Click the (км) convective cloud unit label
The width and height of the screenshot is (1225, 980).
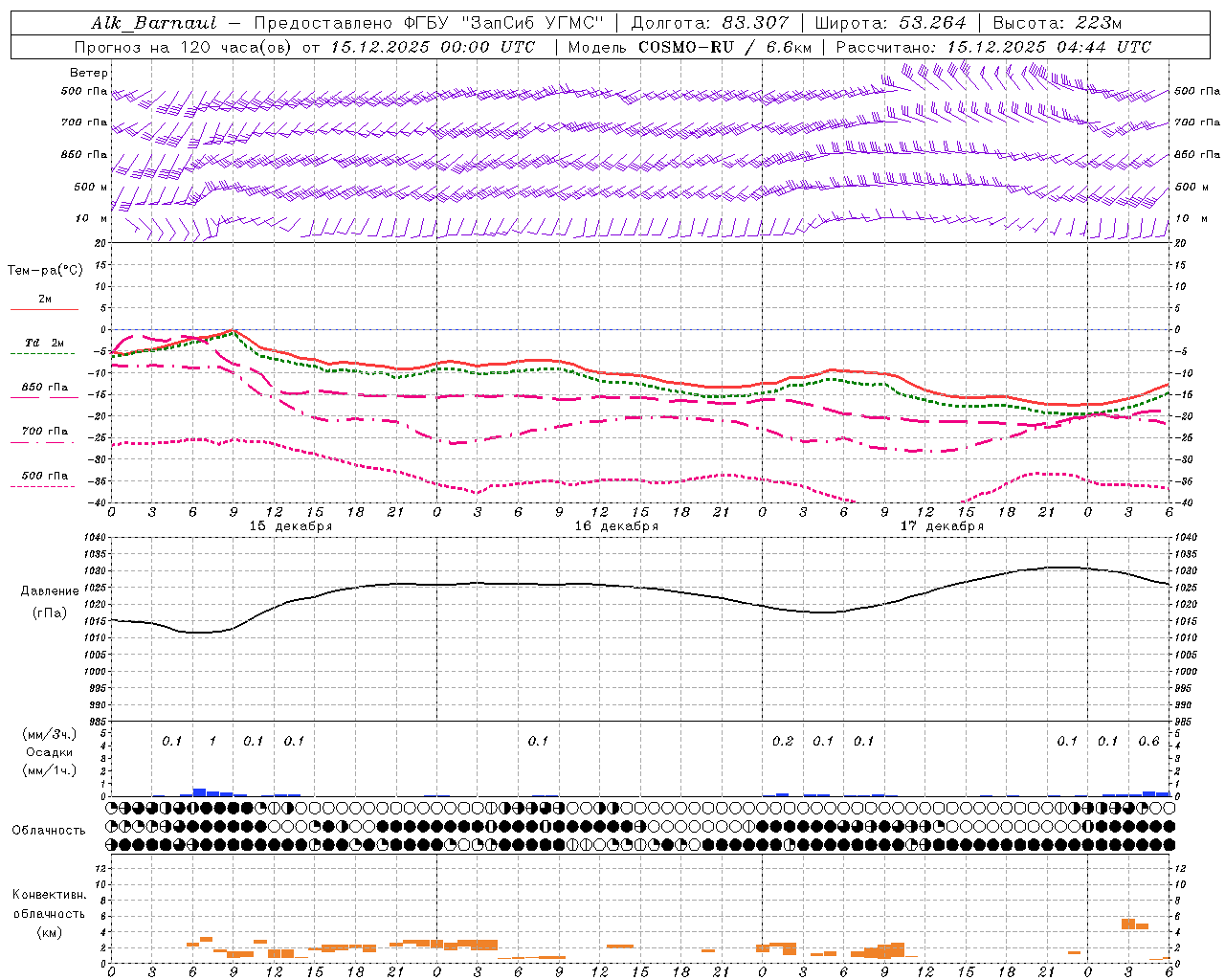49,932
